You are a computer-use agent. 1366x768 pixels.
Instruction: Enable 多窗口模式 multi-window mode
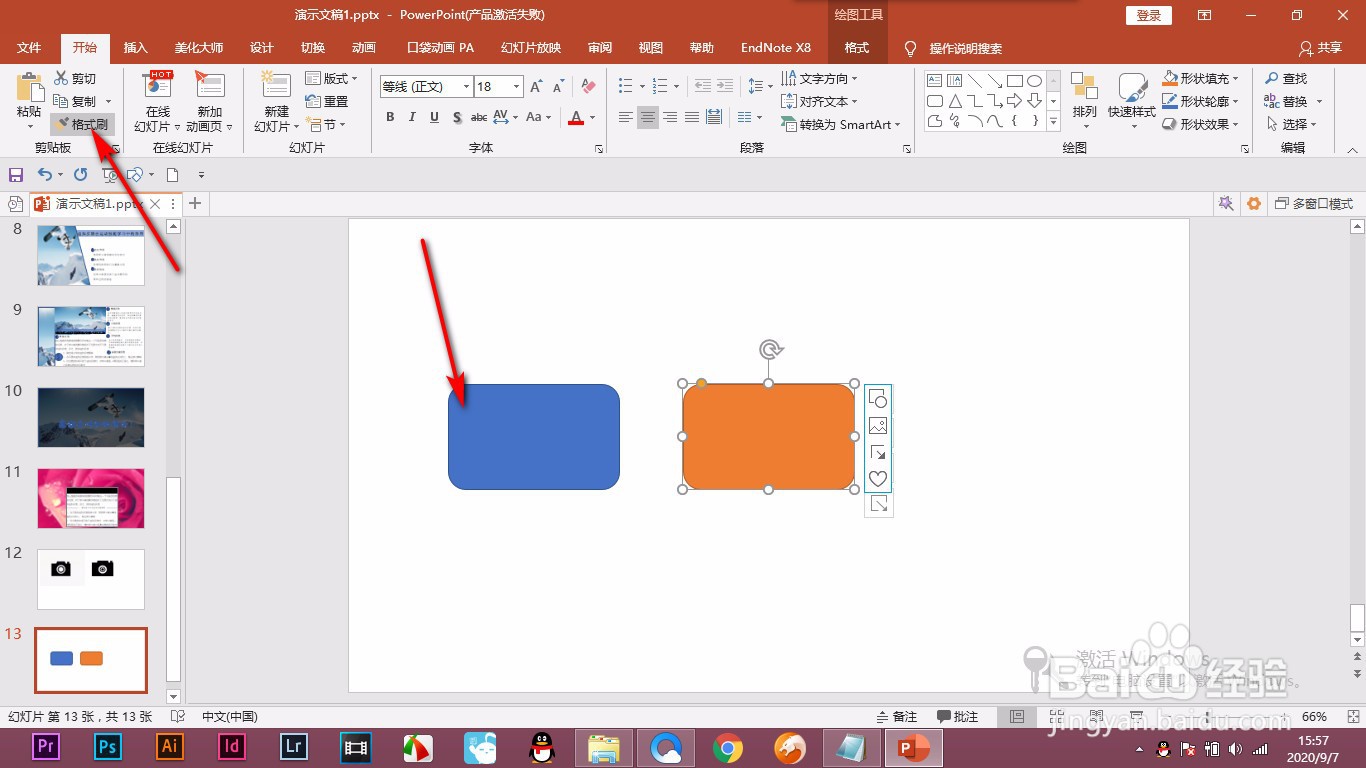pyautogui.click(x=1314, y=203)
